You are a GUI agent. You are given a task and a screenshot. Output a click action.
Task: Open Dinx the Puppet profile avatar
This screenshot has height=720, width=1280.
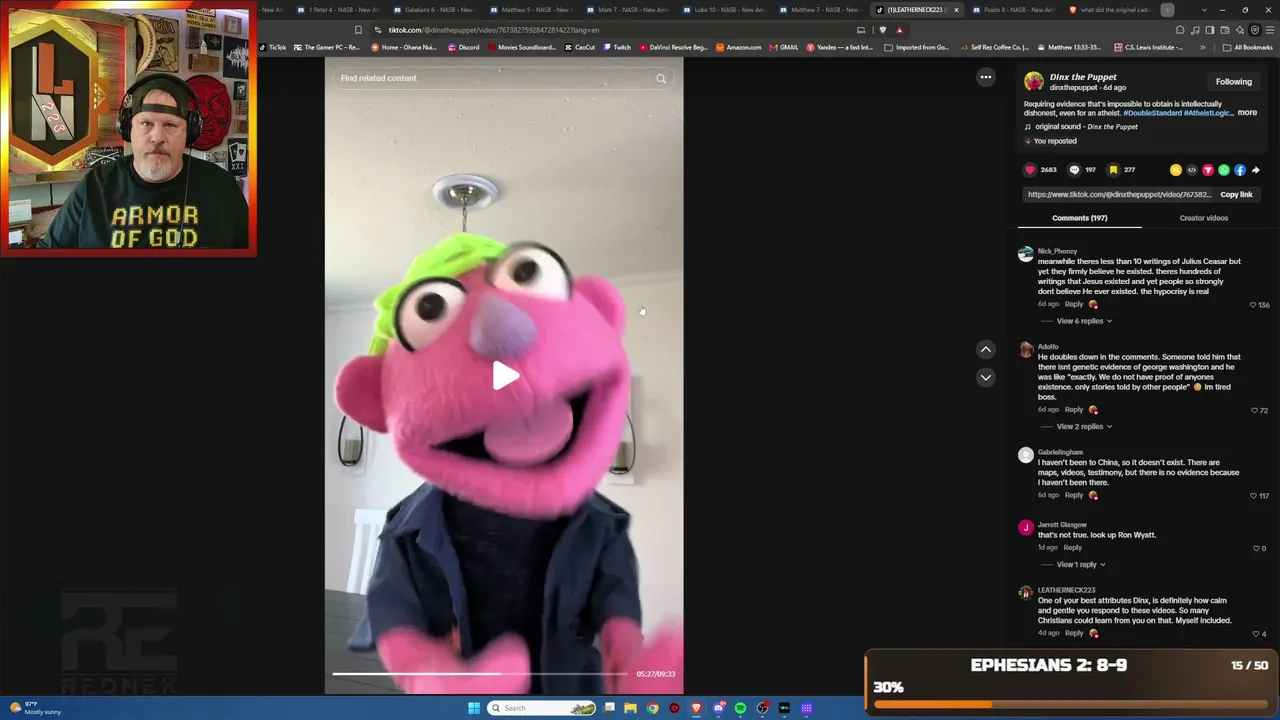pos(1034,81)
